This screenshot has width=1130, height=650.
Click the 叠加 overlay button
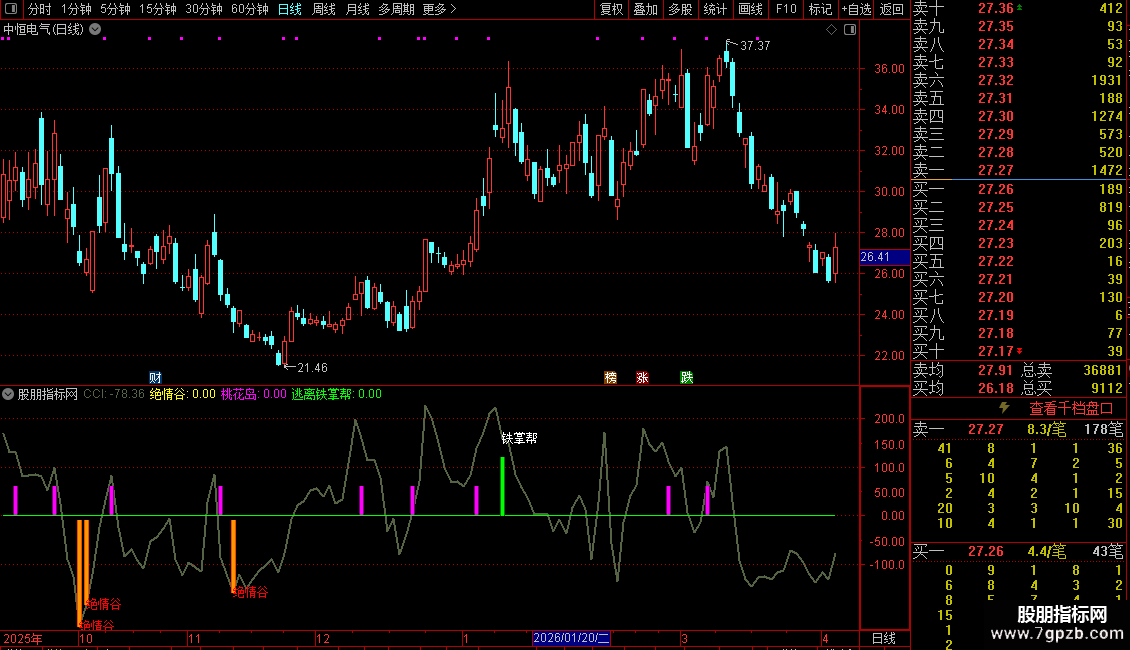pyautogui.click(x=646, y=9)
